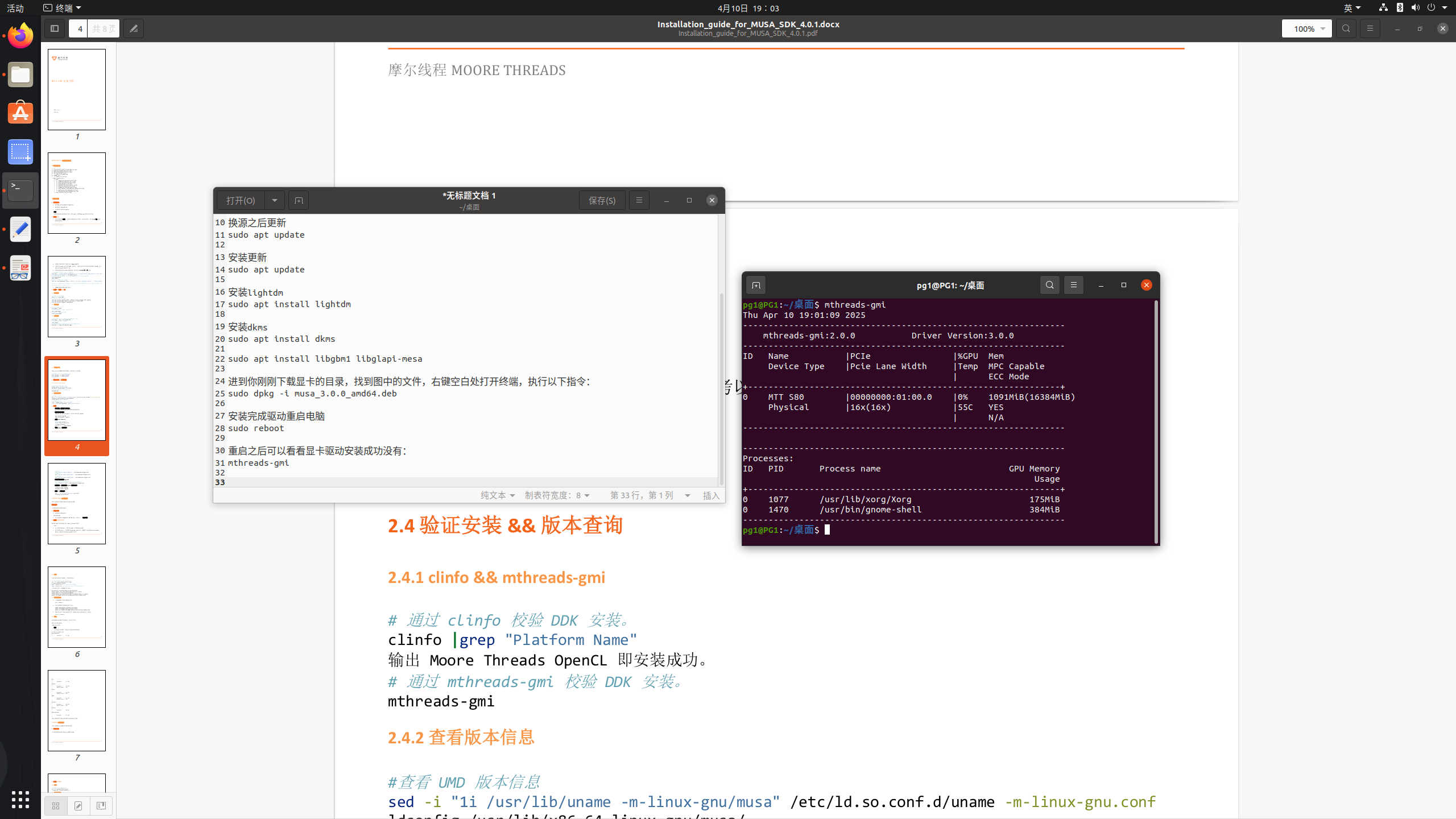Open the line/column position dropdown arrow
Screen dimensions: 1456x819
688,495
